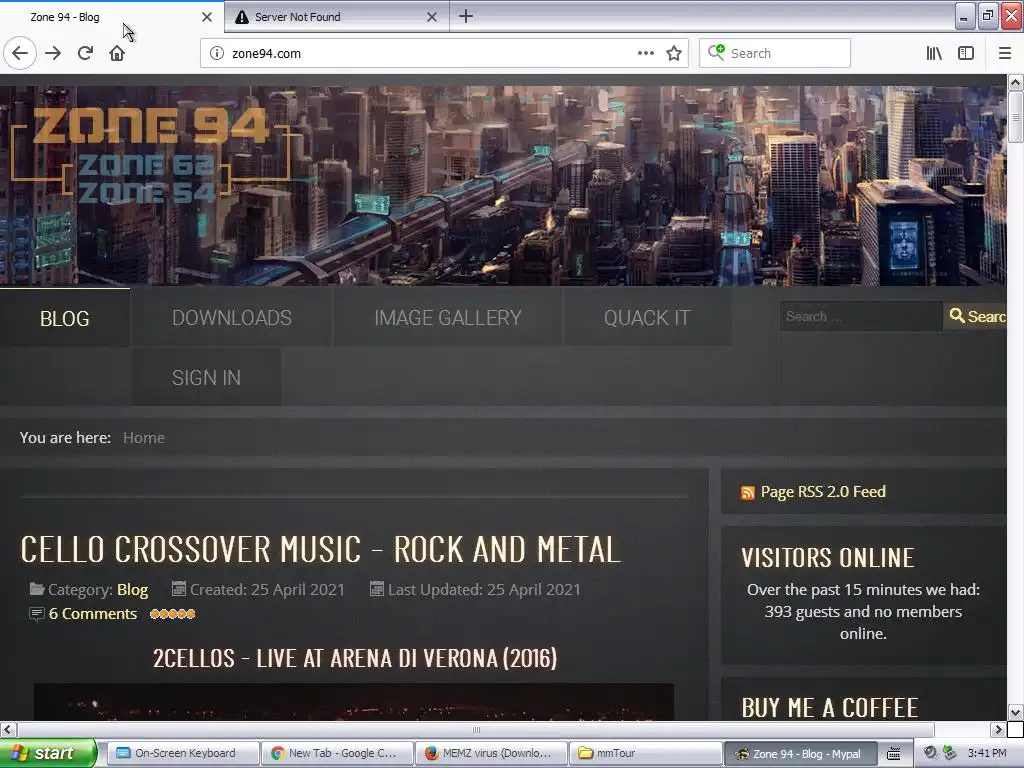Viewport: 1024px width, 768px height.
Task: Select Zone 94 - Blog - Mypal taskbar button
Action: (x=799, y=754)
